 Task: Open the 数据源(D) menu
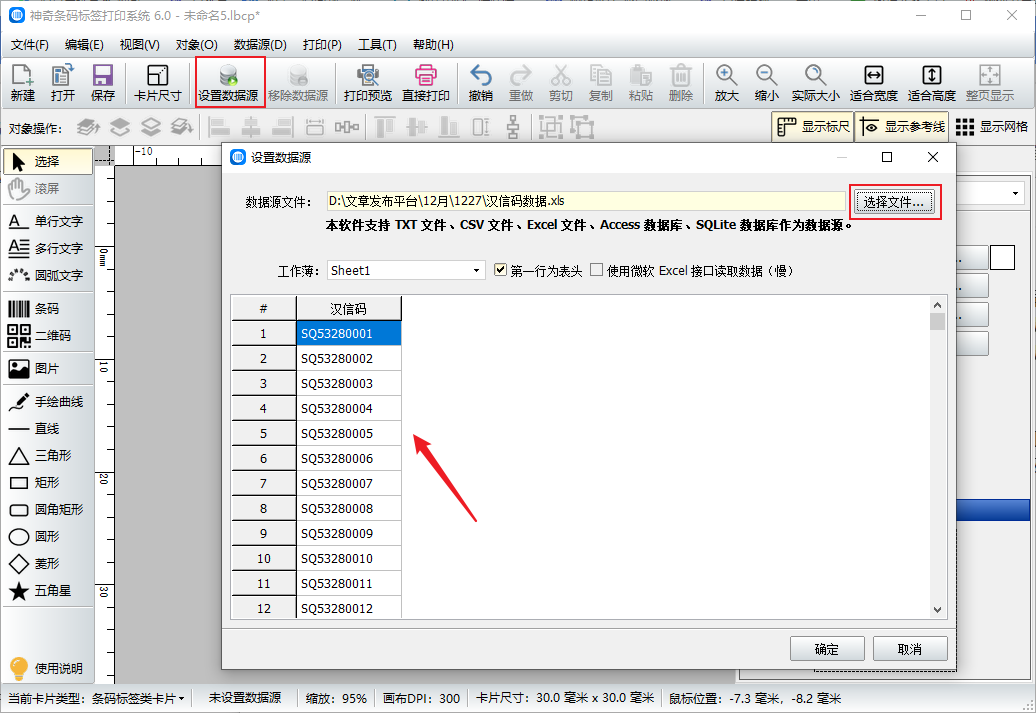pos(260,45)
